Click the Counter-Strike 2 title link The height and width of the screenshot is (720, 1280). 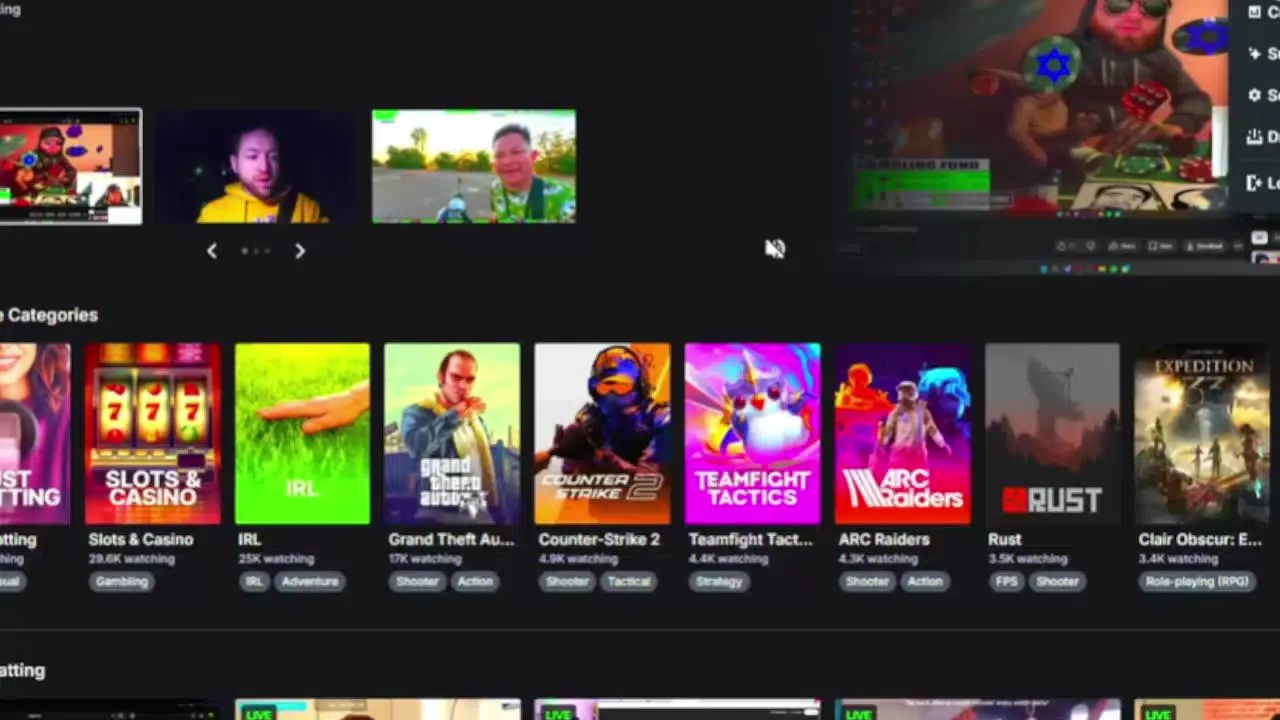pos(599,539)
